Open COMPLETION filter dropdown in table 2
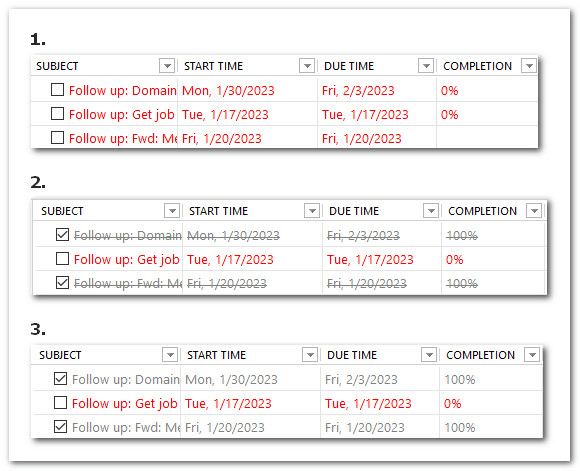Viewport: 580px width, 471px height. click(534, 211)
